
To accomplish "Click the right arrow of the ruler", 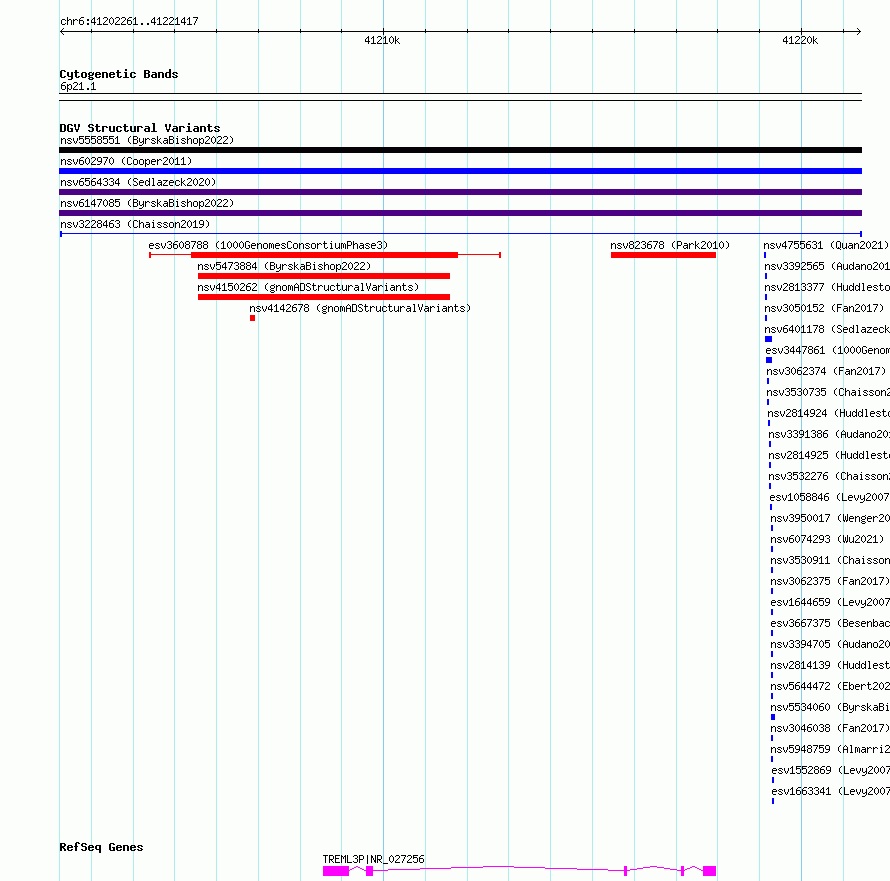I will point(859,32).
